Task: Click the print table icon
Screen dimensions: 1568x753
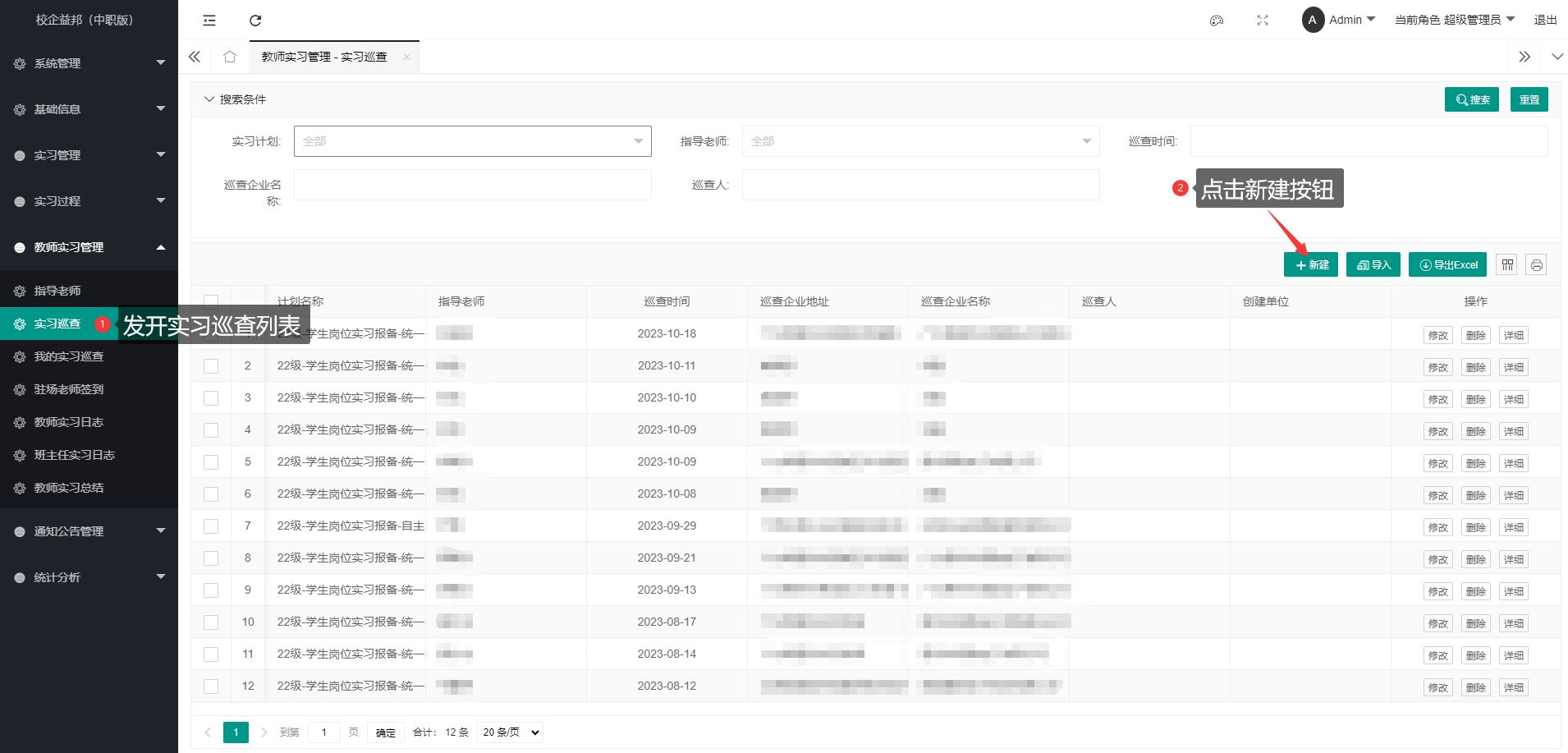Action: pos(1536,264)
